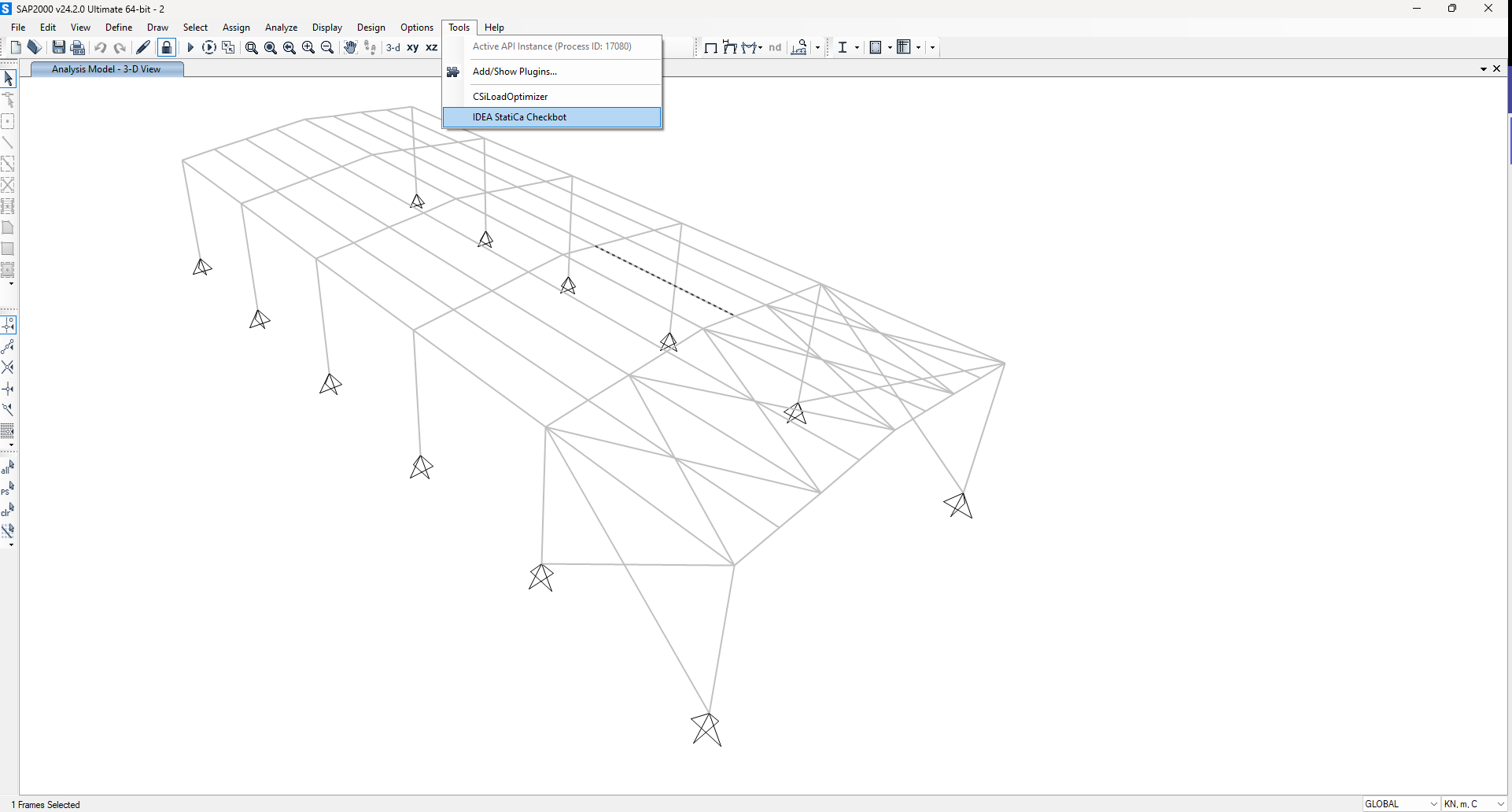Viewport: 1512px width, 812px height.
Task: Click Add/Show Plugins... entry
Action: (x=514, y=72)
